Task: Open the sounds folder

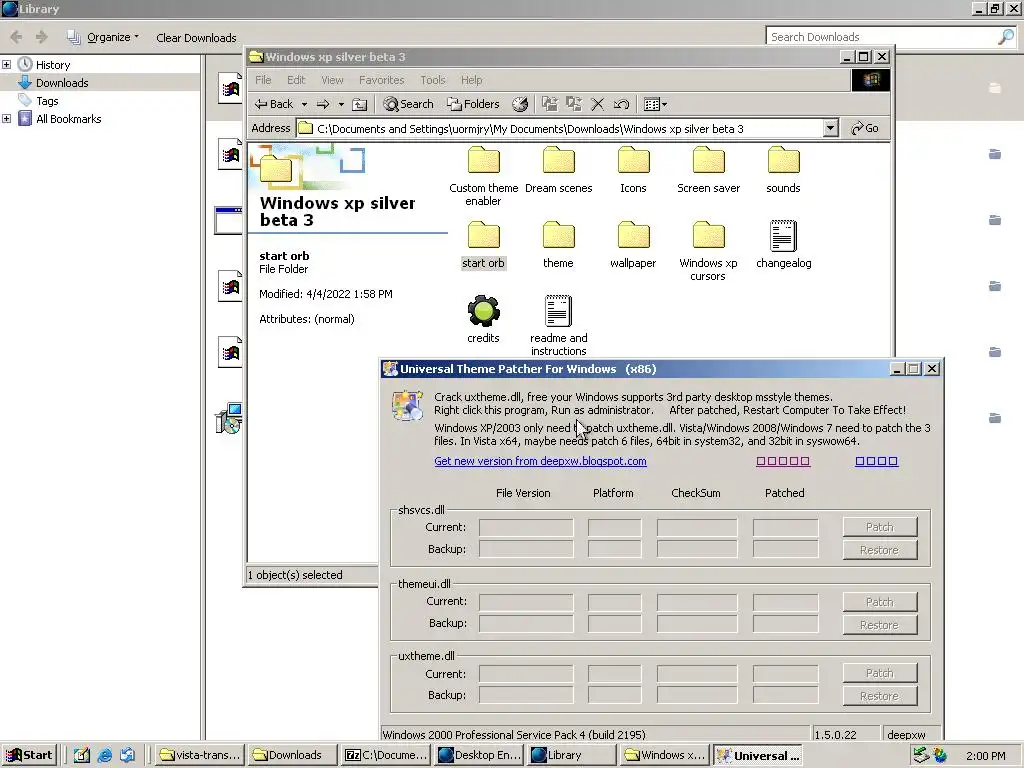Action: 783,170
